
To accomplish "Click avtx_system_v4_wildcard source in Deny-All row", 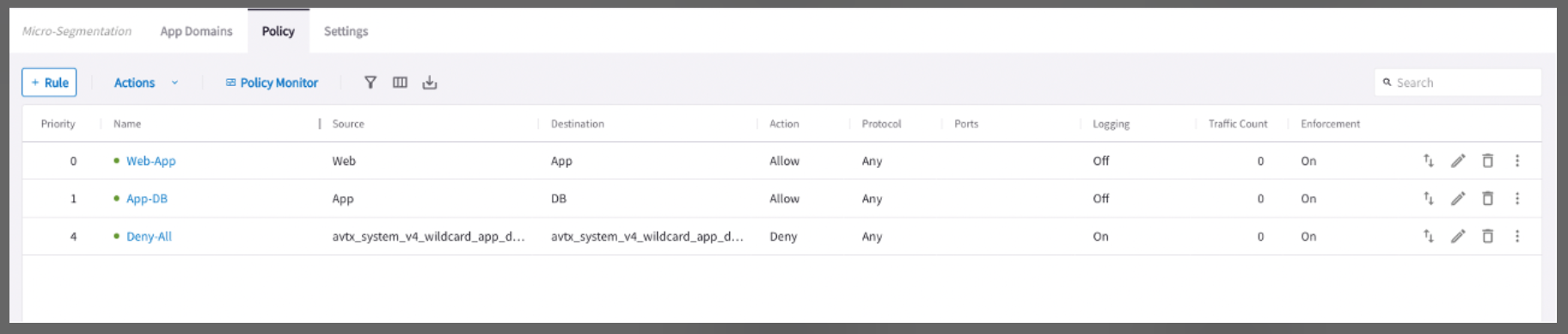I will point(428,236).
